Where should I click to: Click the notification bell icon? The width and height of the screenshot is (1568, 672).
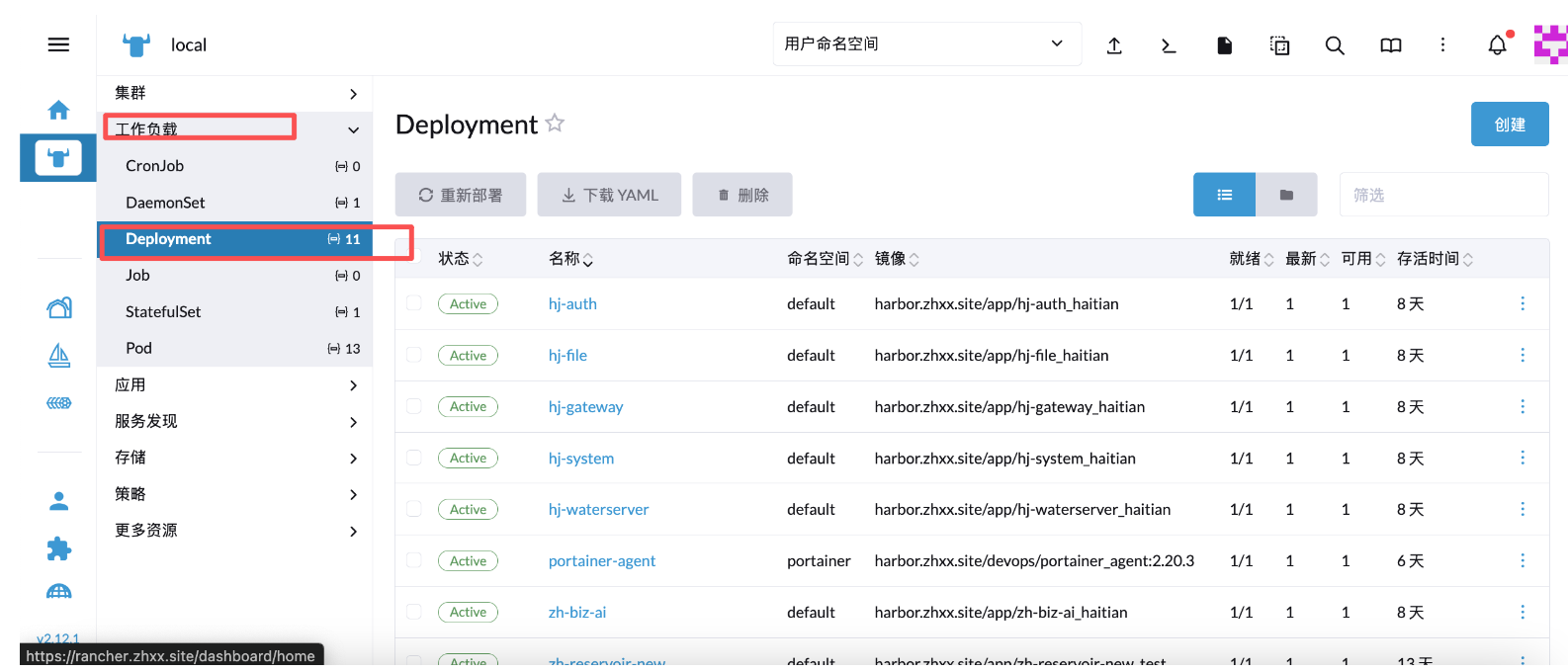[1497, 45]
